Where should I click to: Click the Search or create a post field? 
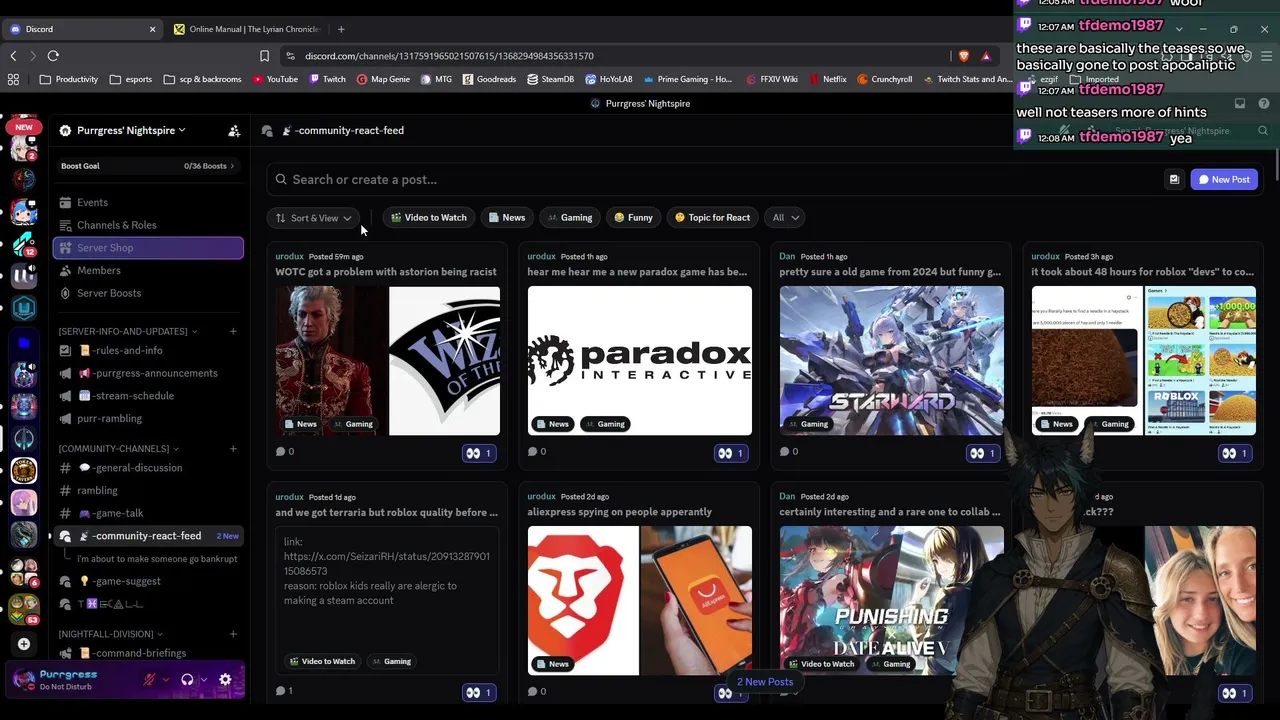pyautogui.click(x=712, y=180)
